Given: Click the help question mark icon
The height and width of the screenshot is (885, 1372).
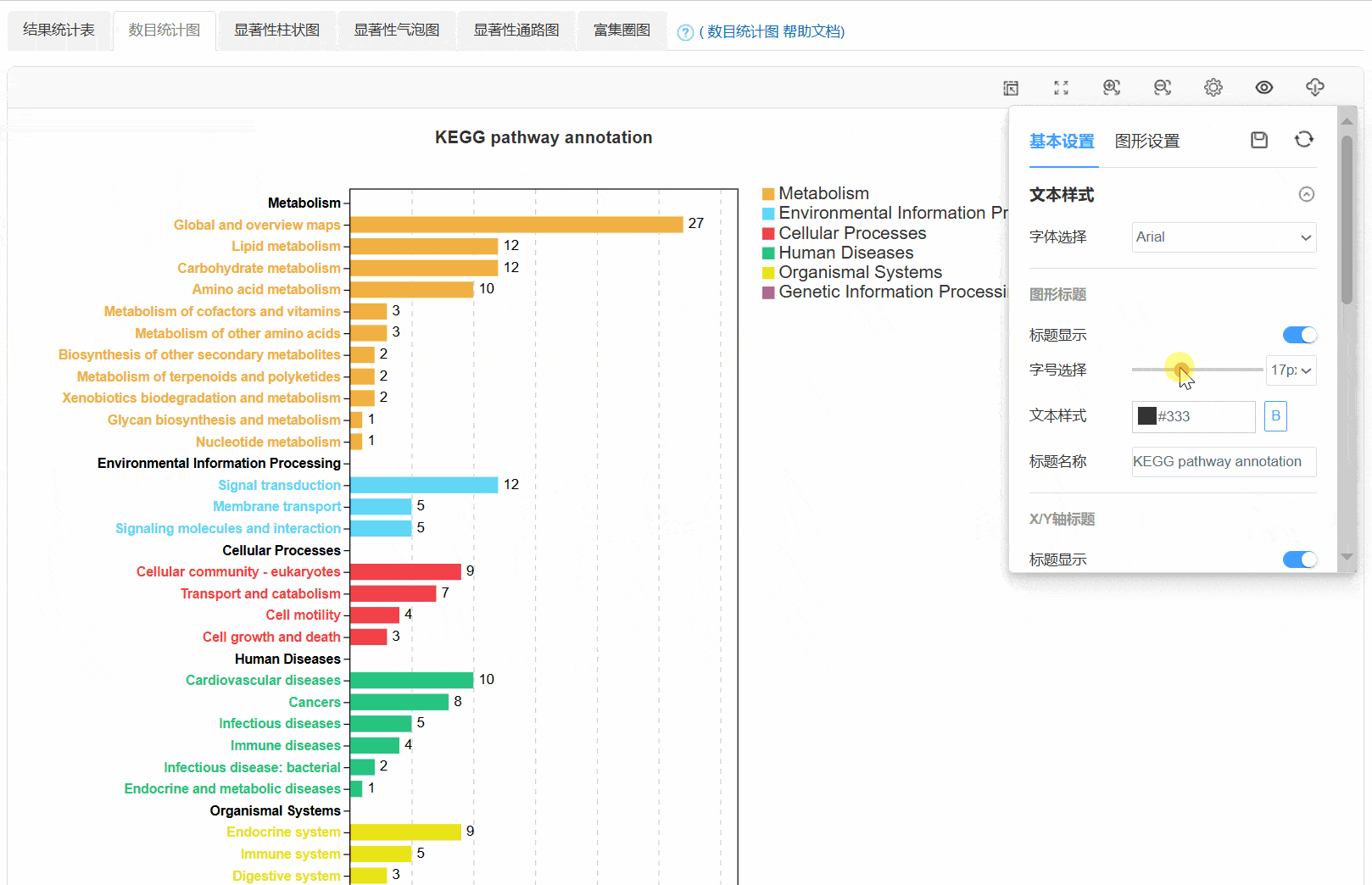Looking at the screenshot, I should click(x=685, y=33).
